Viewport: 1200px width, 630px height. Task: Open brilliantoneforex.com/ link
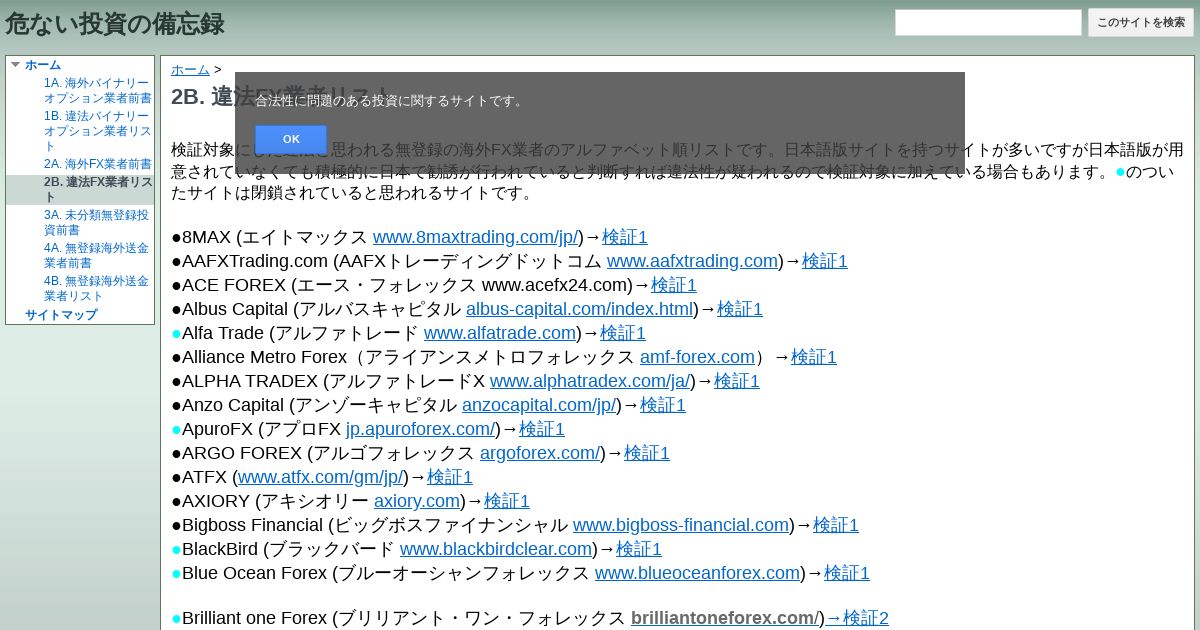725,618
